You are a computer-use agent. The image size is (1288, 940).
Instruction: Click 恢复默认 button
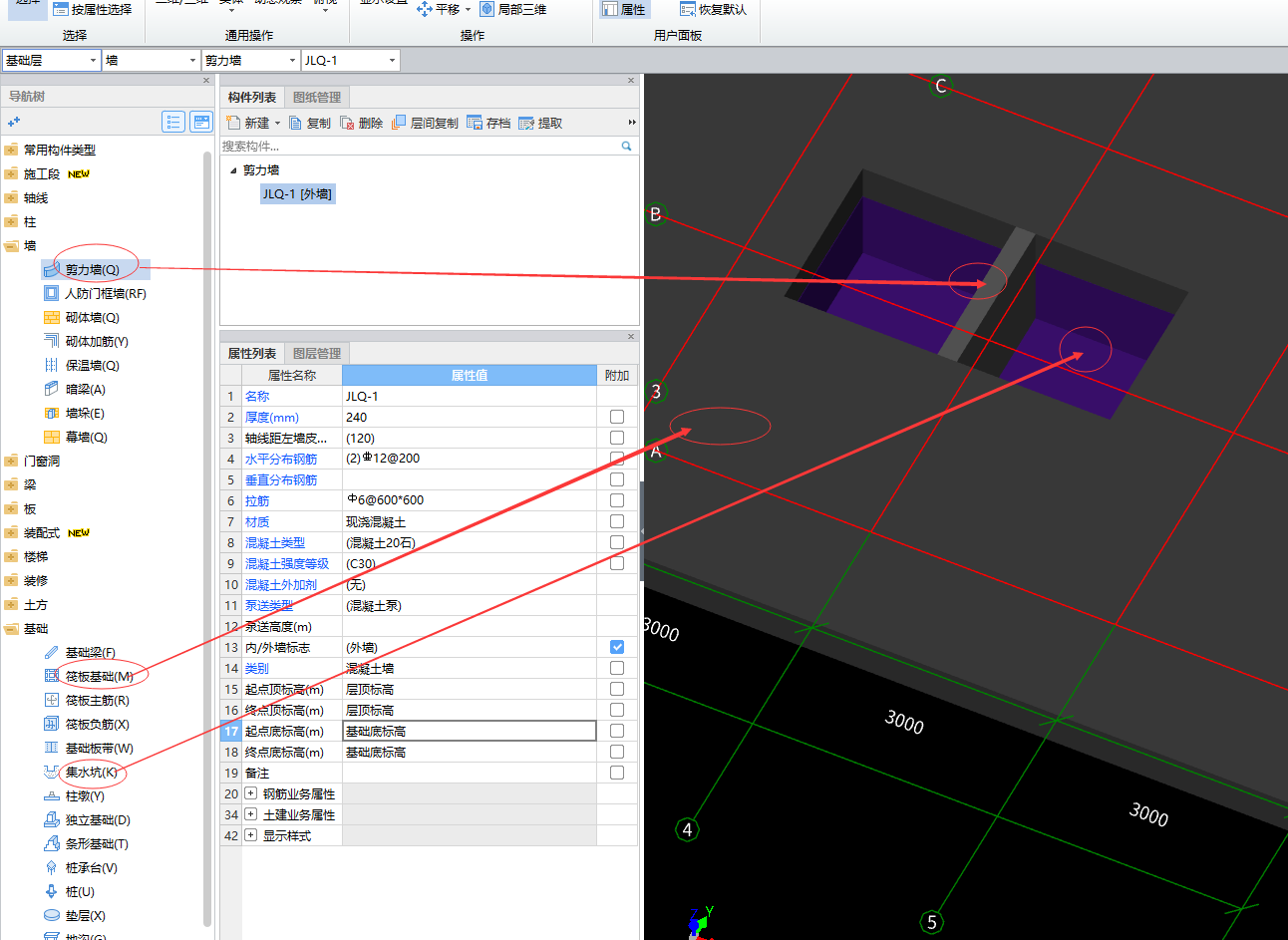713,9
